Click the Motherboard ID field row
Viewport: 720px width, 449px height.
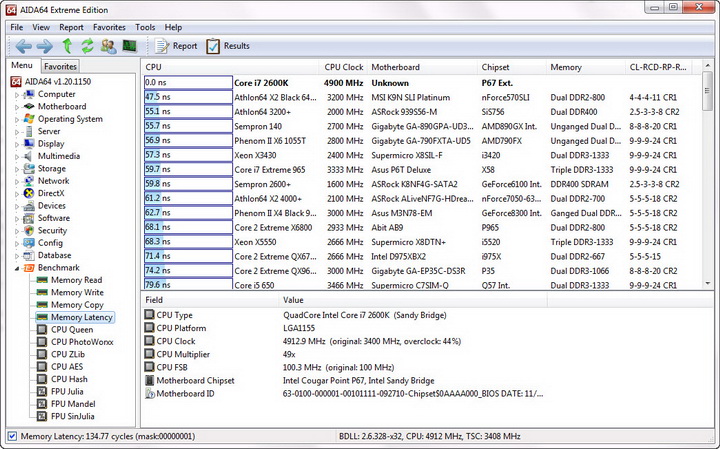pos(343,393)
